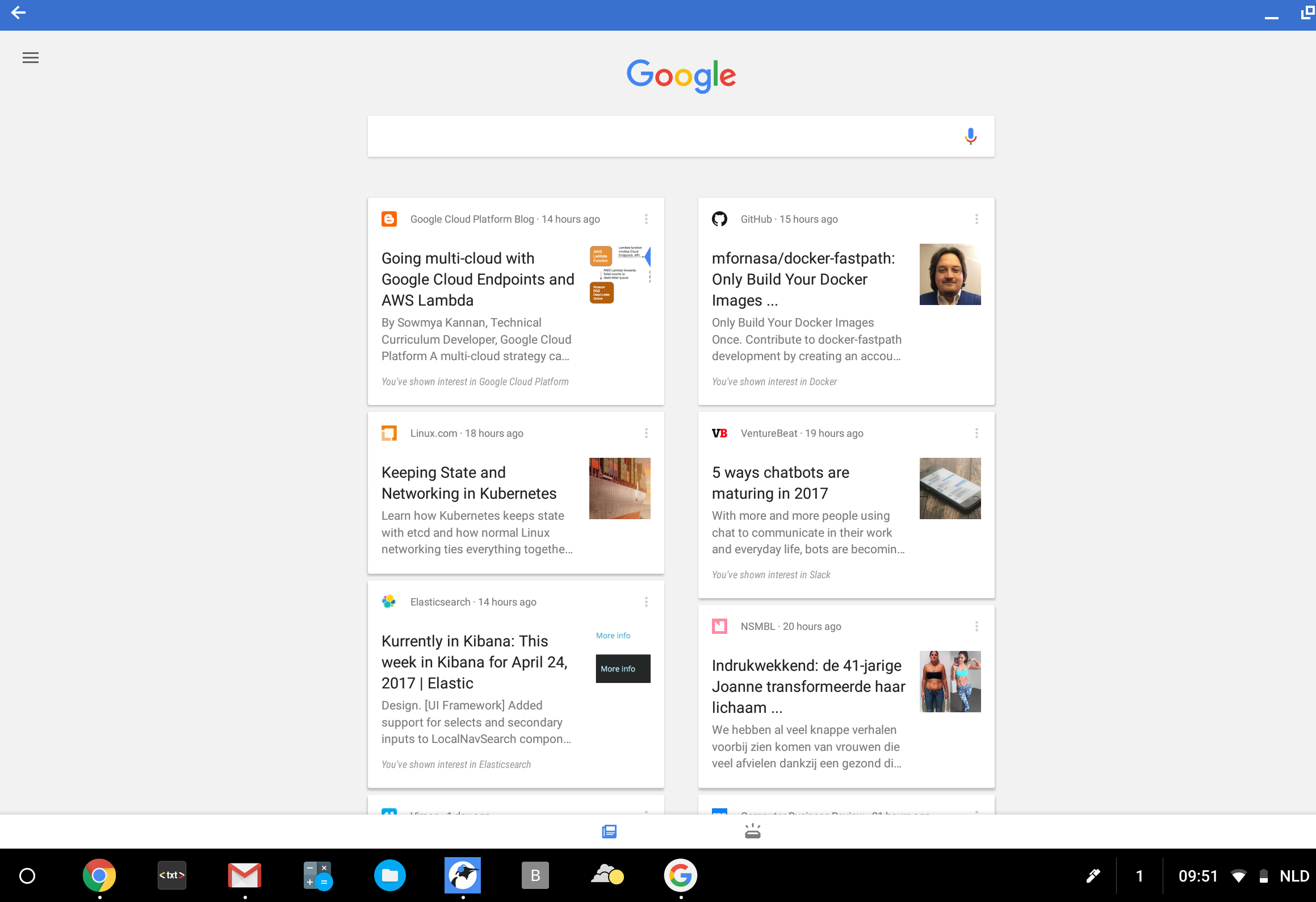Open the Files app in shelf
1316x902 pixels.
click(390, 876)
